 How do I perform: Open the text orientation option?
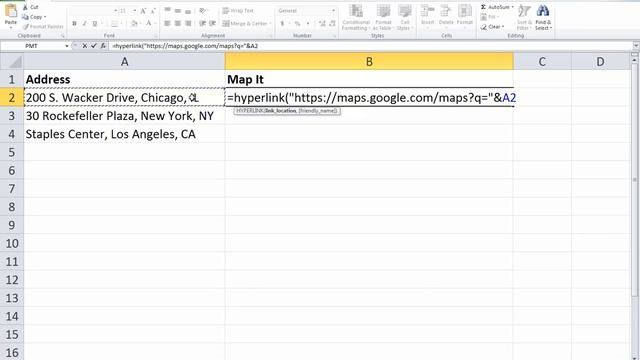point(202,10)
